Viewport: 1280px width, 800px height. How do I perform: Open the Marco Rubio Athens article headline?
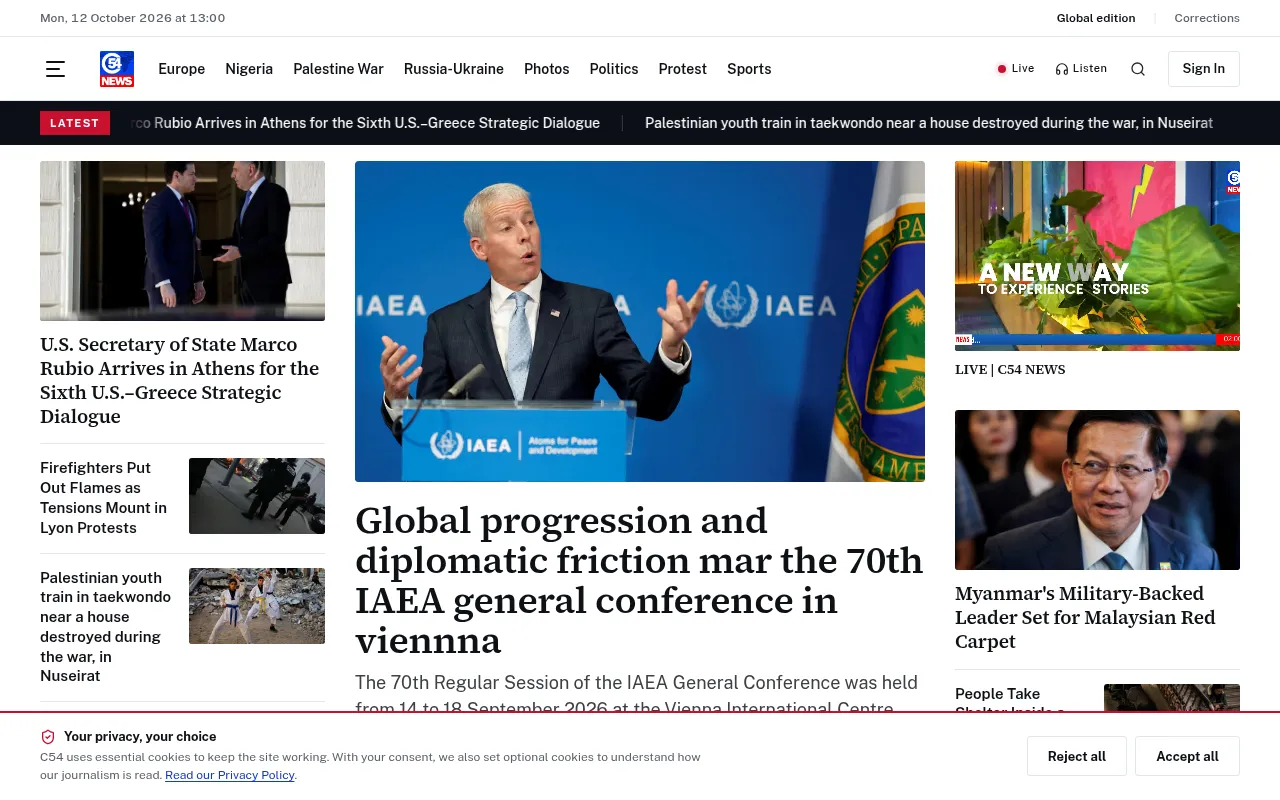[x=182, y=380]
